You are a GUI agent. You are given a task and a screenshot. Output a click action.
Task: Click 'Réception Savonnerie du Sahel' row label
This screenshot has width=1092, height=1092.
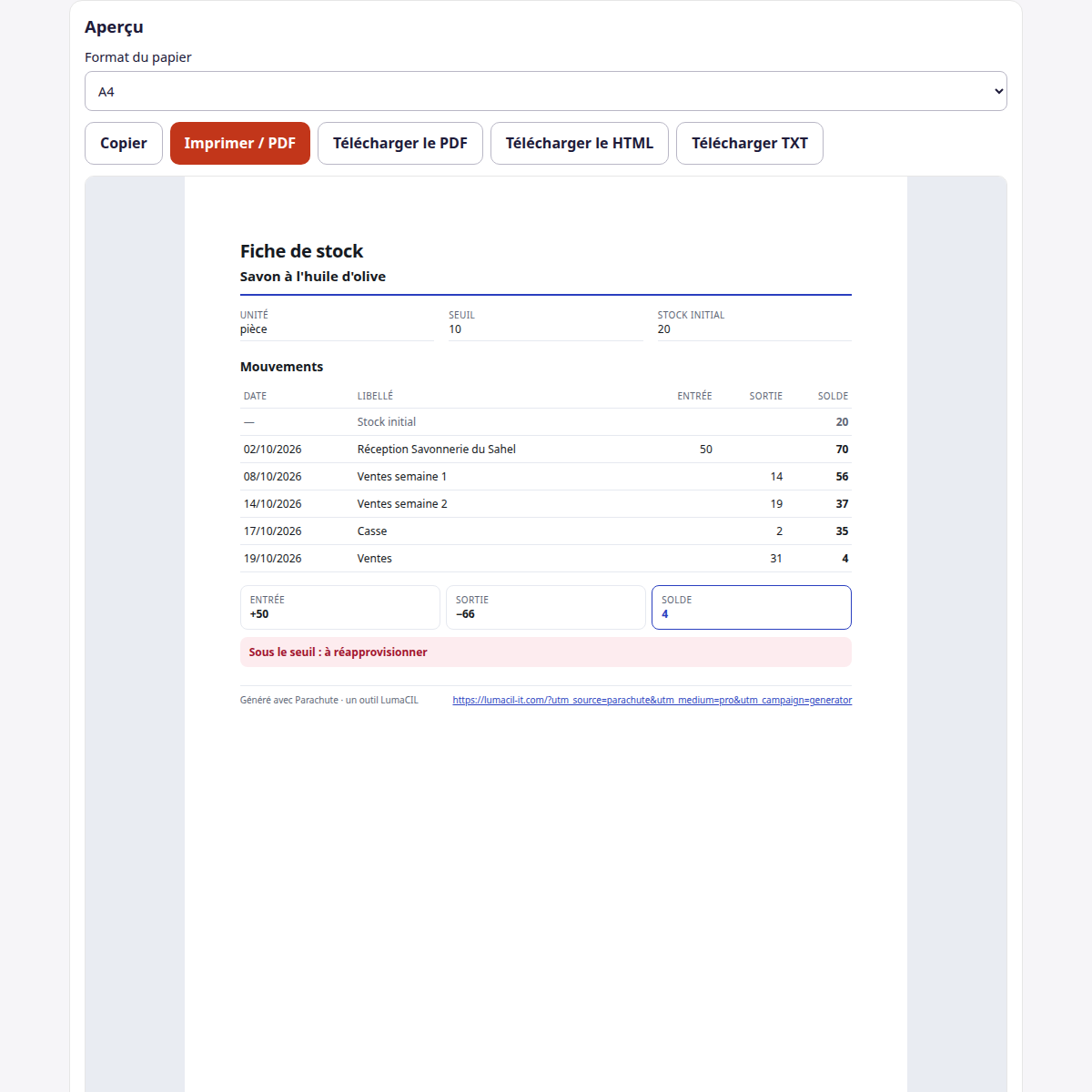437,449
